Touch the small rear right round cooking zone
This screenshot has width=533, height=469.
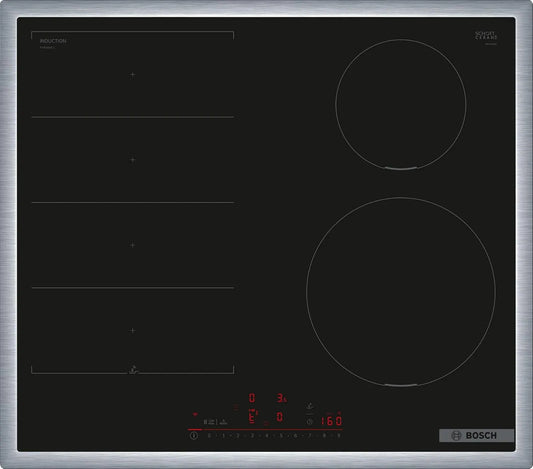[401, 104]
